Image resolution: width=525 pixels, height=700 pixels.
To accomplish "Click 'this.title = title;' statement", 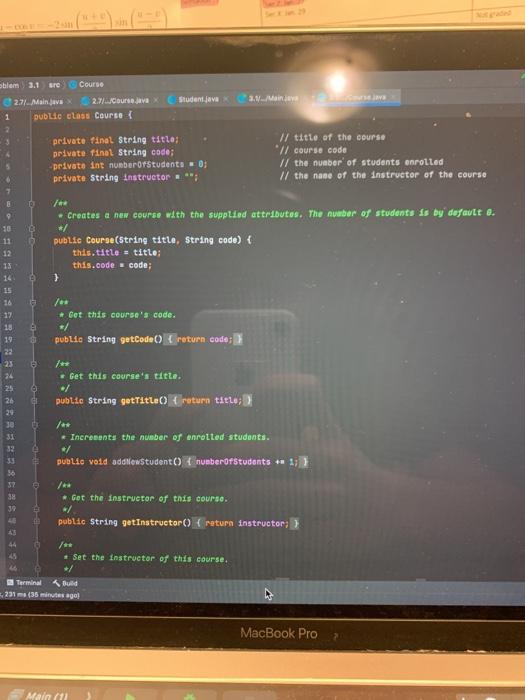I will 117,253.
